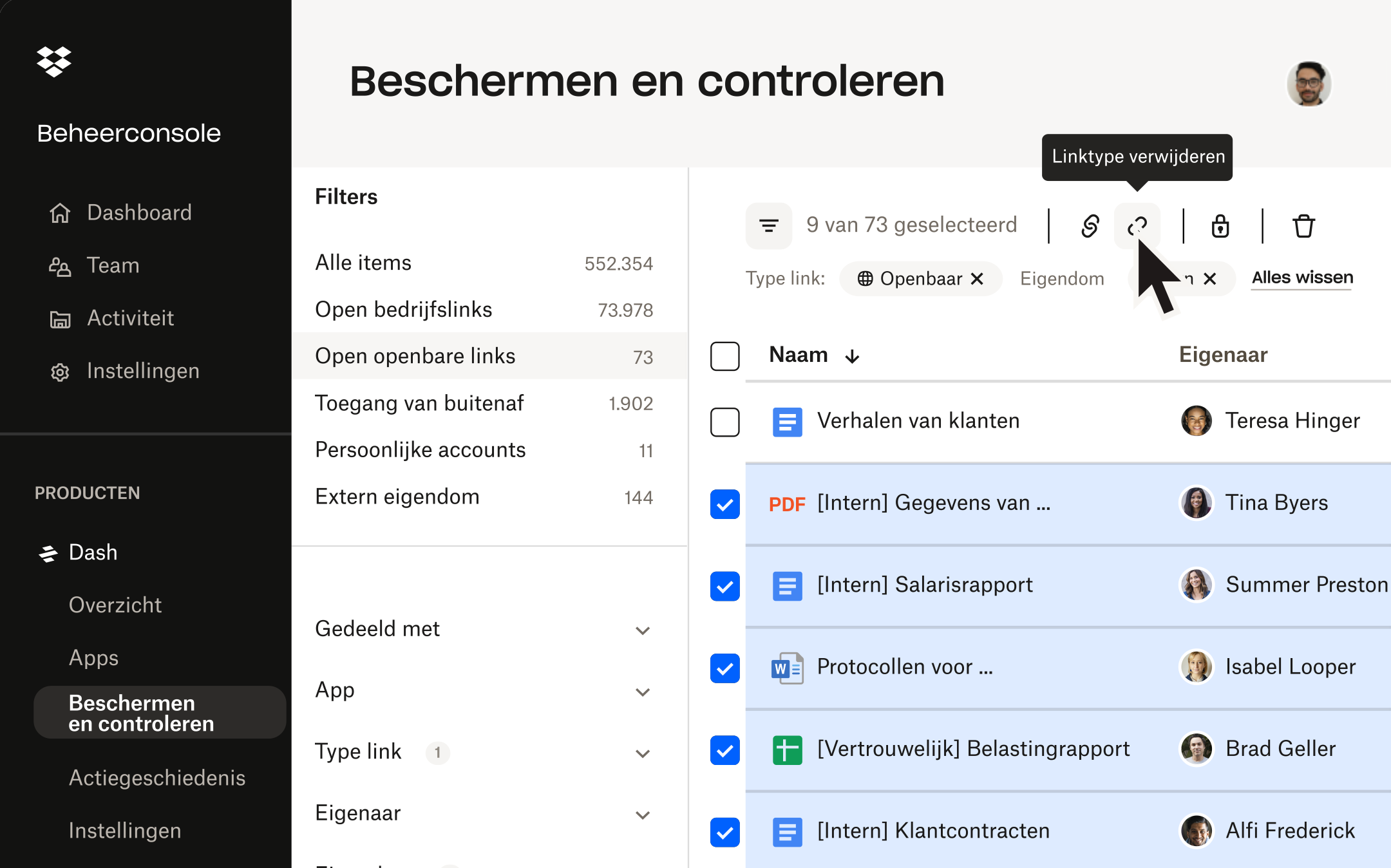1391x868 pixels.
Task: Click the Team people icon
Action: point(60,266)
